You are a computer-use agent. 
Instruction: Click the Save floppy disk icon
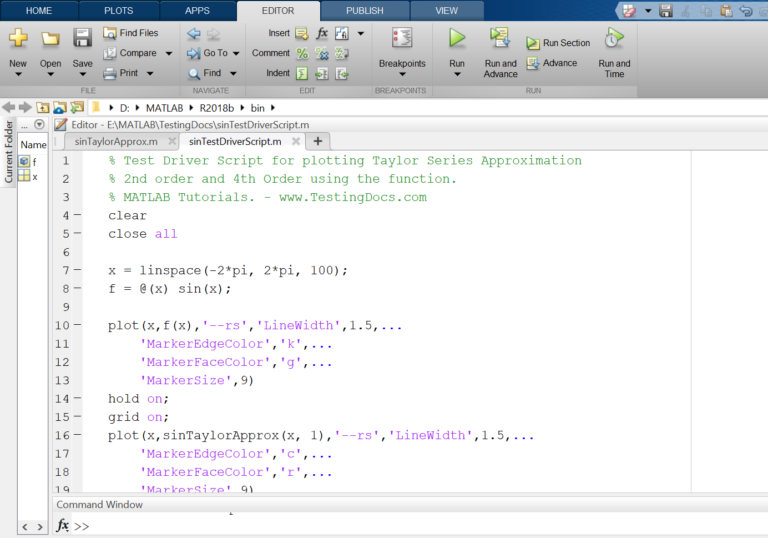tap(82, 38)
